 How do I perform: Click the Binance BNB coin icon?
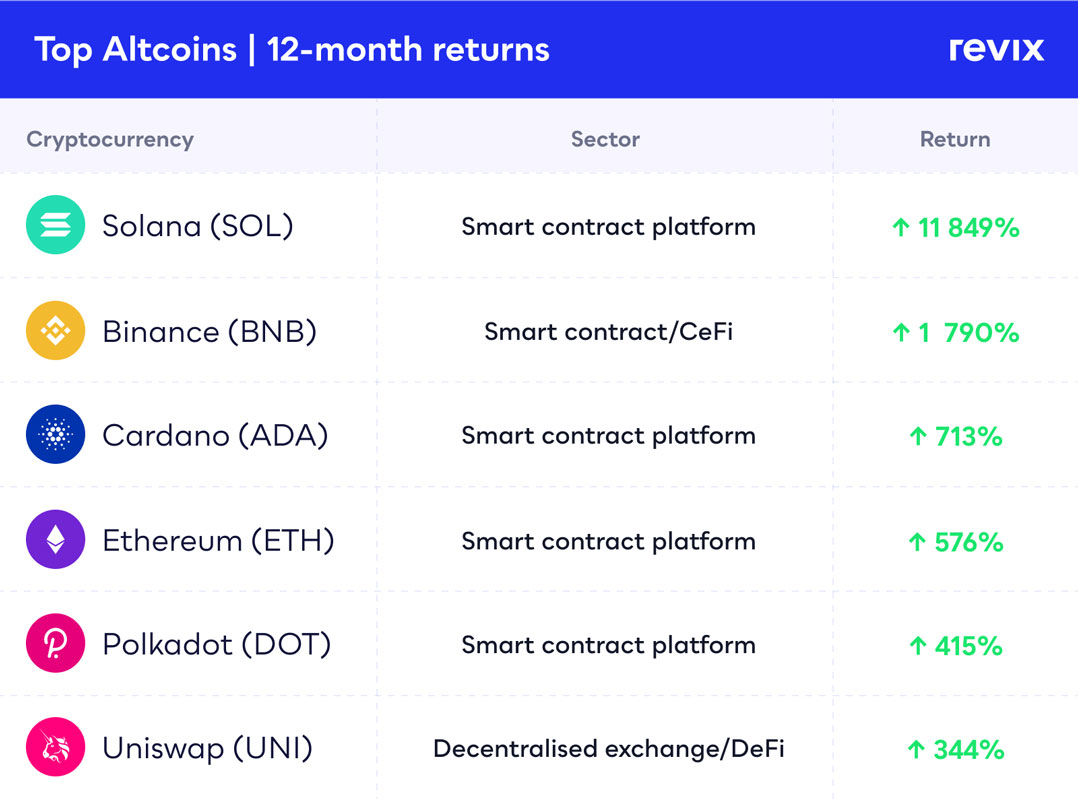click(x=55, y=331)
